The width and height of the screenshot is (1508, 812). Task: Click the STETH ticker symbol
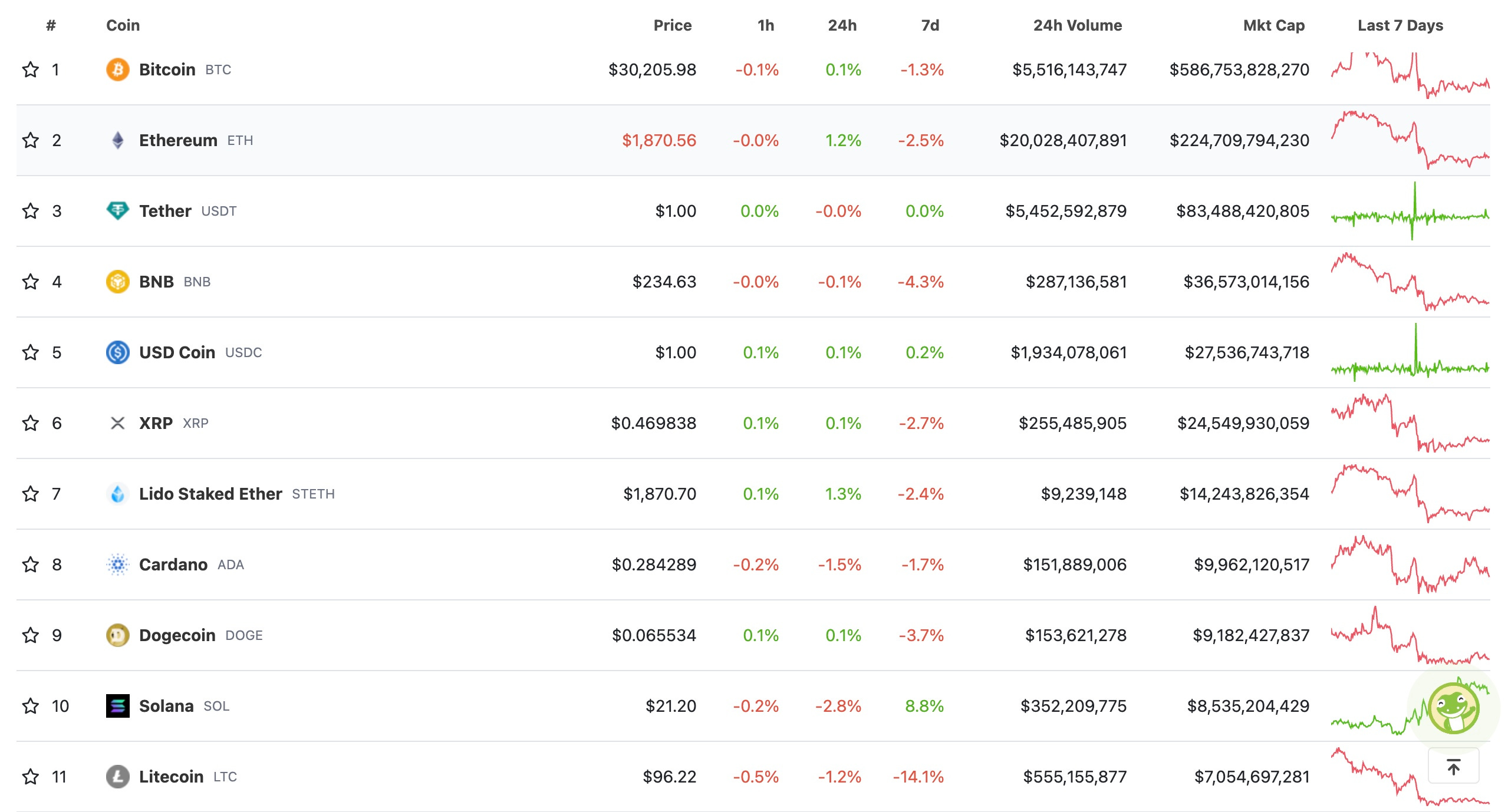[313, 494]
